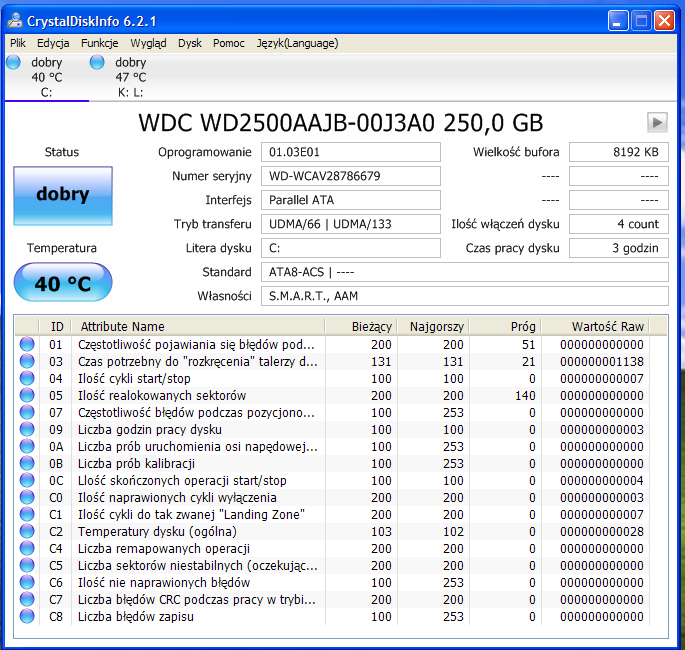Open the Pomoc menu
This screenshot has width=685, height=650.
click(229, 43)
